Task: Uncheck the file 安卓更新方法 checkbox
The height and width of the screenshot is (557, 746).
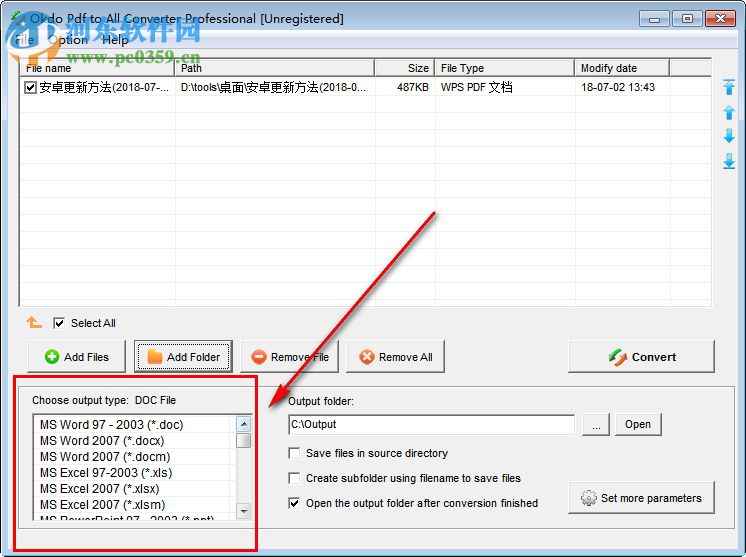Action: 30,88
